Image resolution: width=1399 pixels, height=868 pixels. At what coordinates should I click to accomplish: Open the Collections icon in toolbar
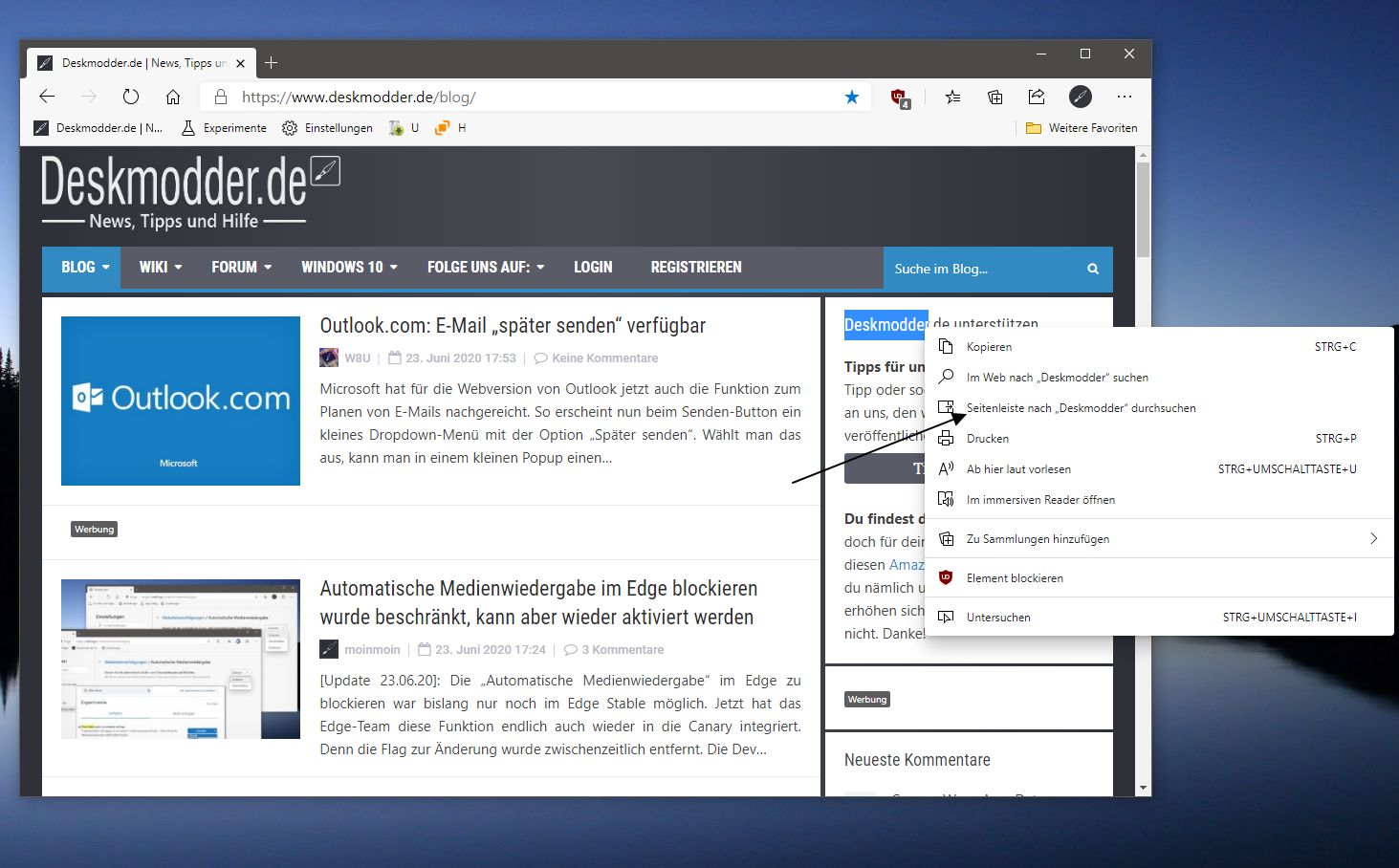click(995, 97)
